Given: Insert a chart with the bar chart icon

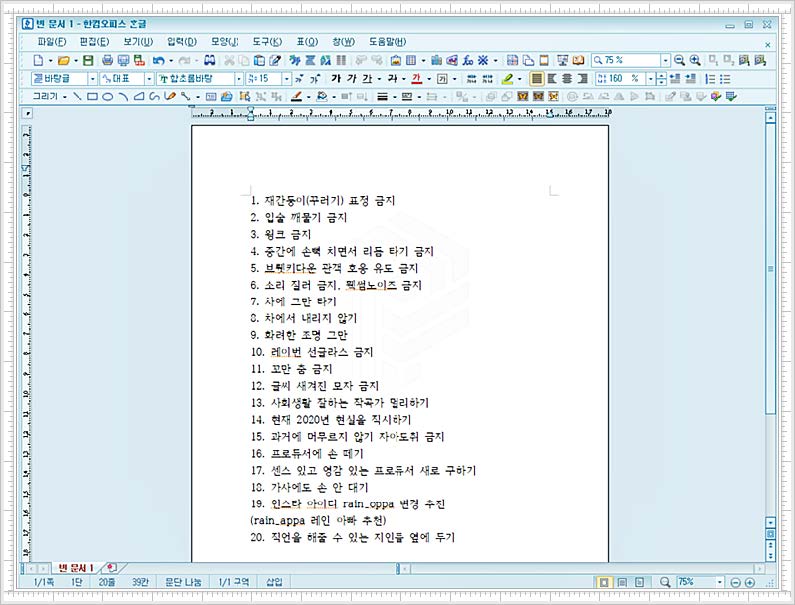Looking at the screenshot, I should (436, 60).
